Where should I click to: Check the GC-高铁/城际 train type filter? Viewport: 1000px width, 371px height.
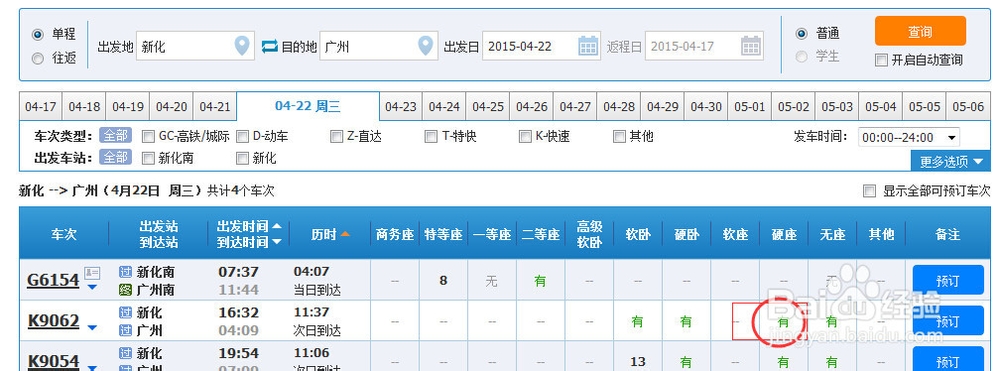(x=148, y=136)
